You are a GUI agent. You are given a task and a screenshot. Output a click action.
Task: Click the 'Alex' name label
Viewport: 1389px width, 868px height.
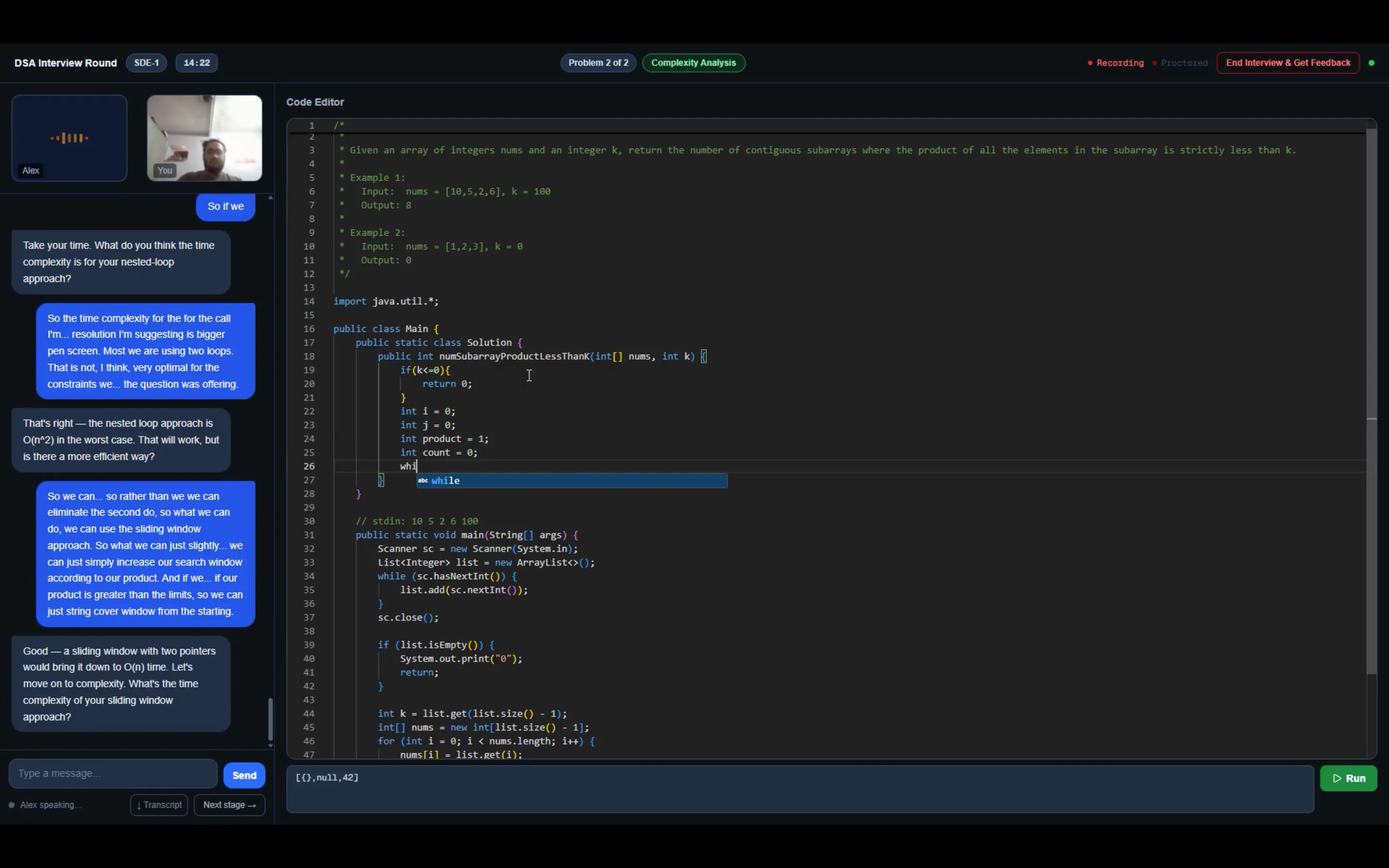point(31,171)
